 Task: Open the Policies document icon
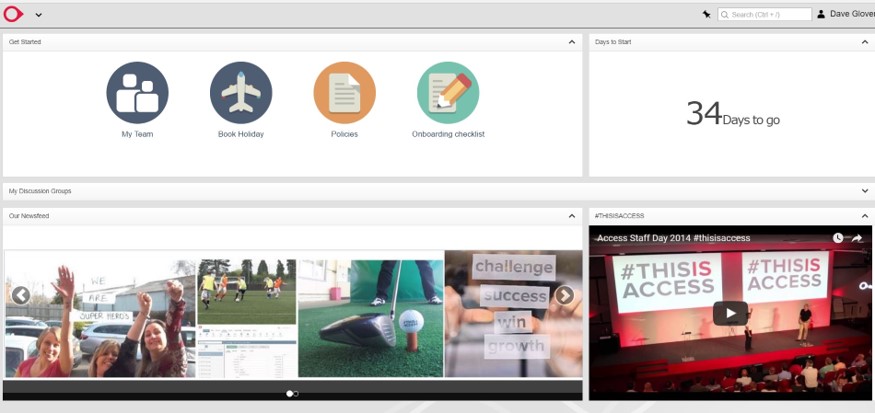344,92
